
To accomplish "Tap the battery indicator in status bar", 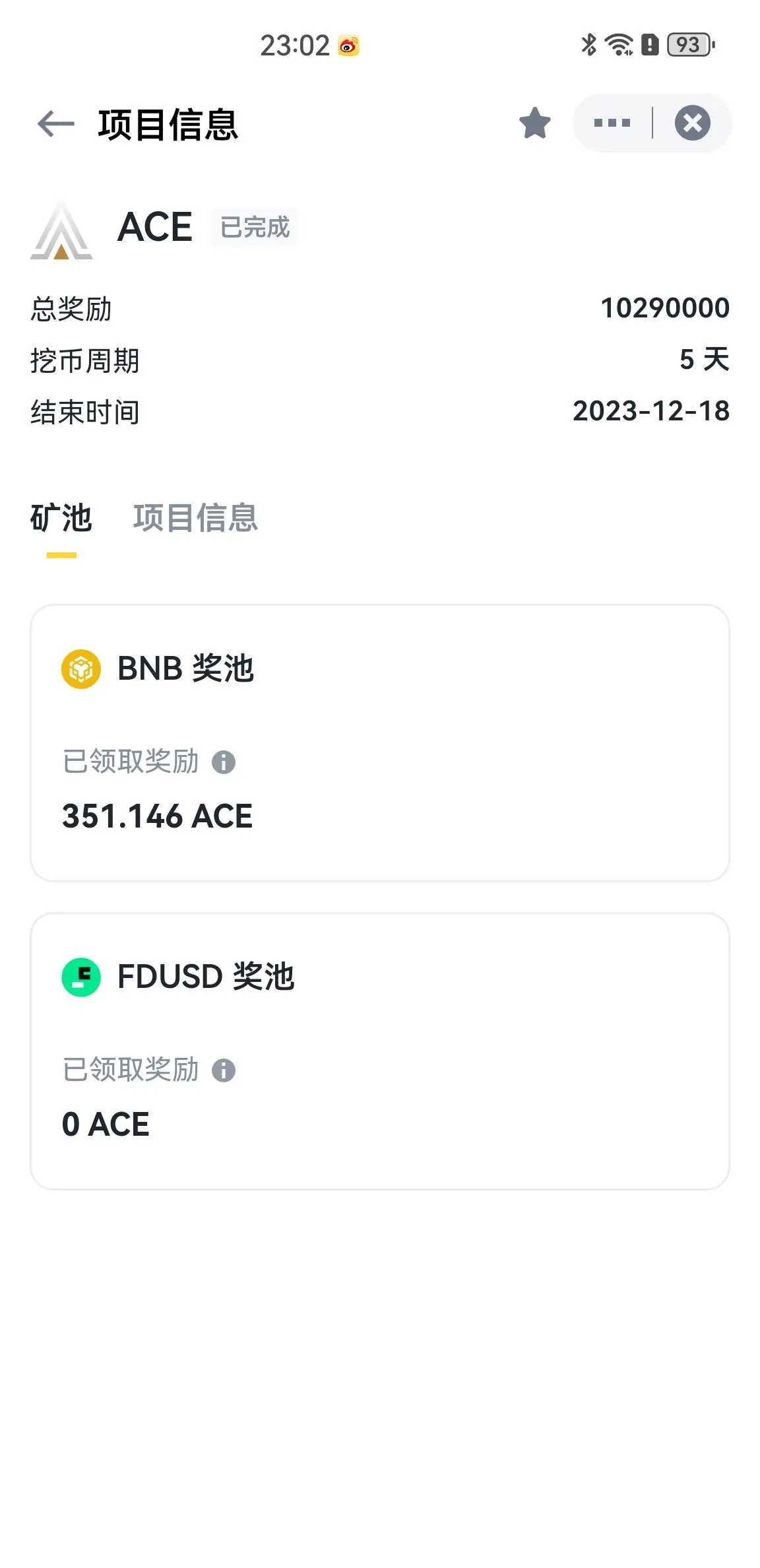I will pos(691,45).
